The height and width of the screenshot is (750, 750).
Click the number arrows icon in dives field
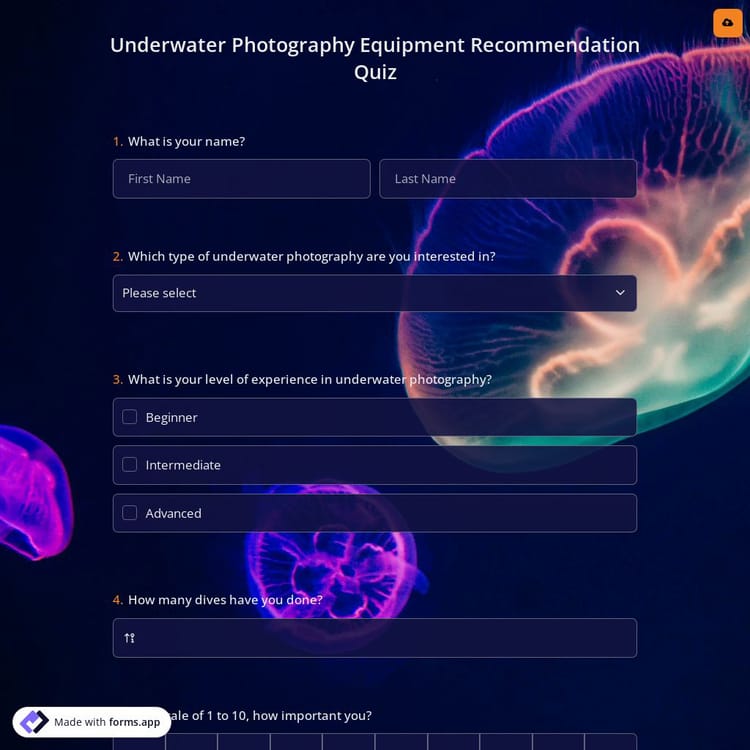click(x=130, y=638)
